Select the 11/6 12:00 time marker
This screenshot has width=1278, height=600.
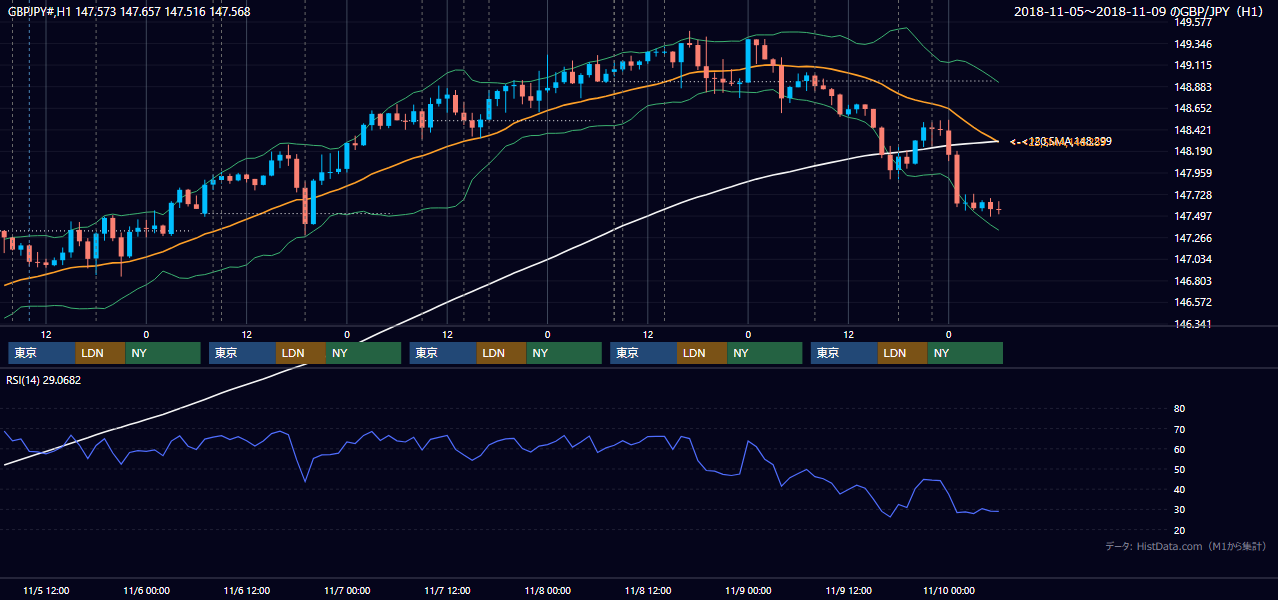point(246,590)
